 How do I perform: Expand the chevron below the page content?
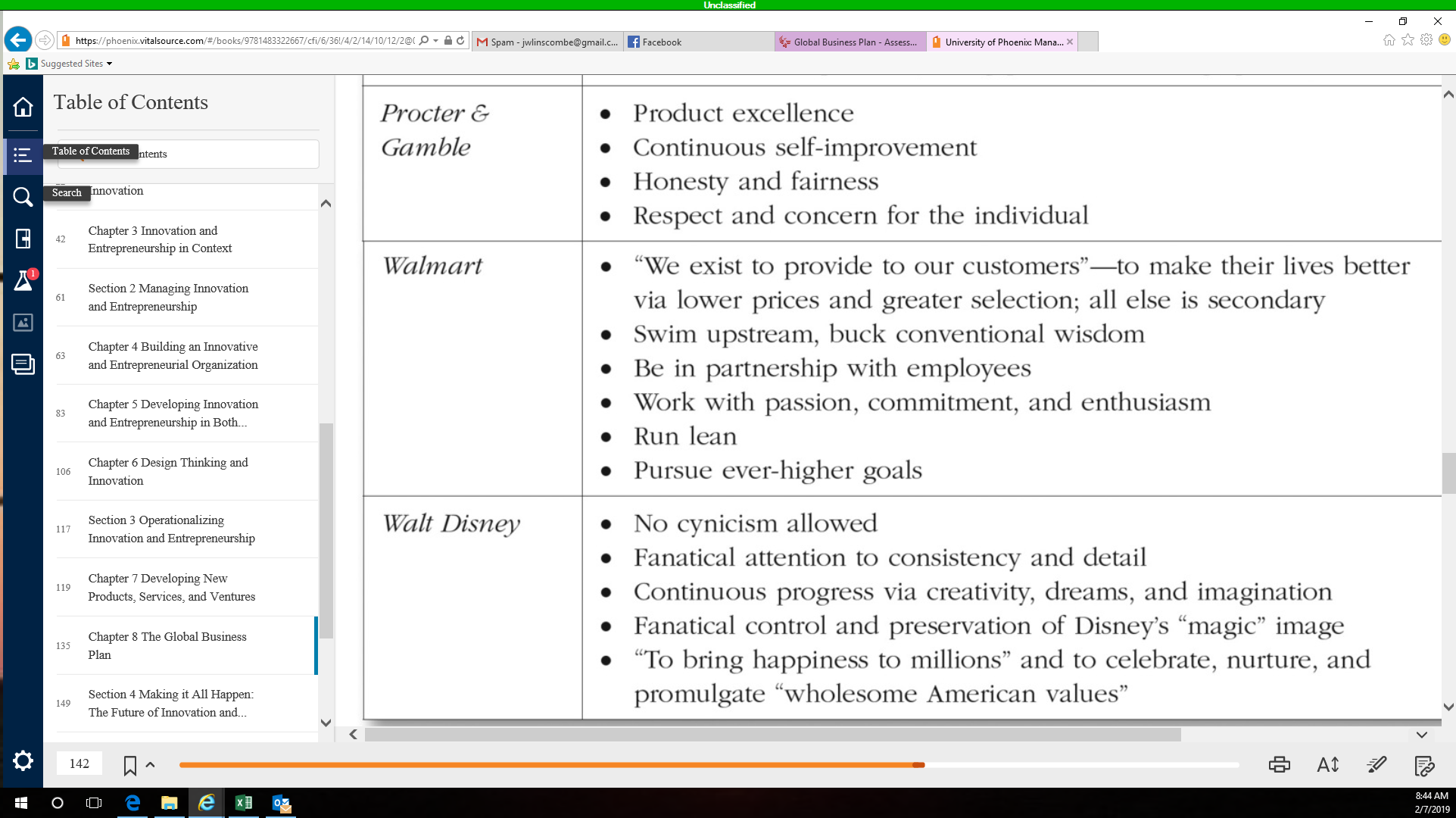(x=1422, y=735)
